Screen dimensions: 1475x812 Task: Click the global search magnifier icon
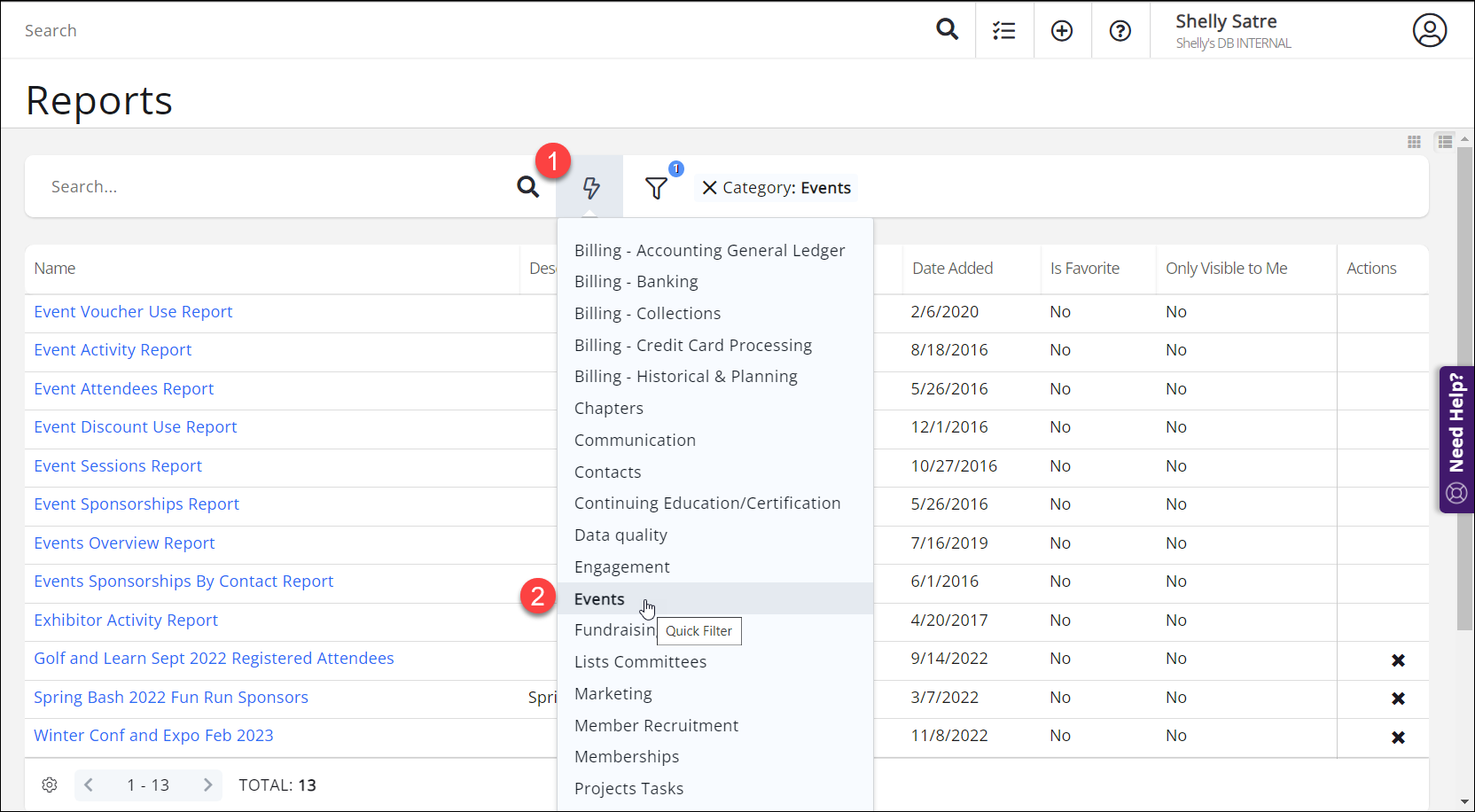point(947,30)
